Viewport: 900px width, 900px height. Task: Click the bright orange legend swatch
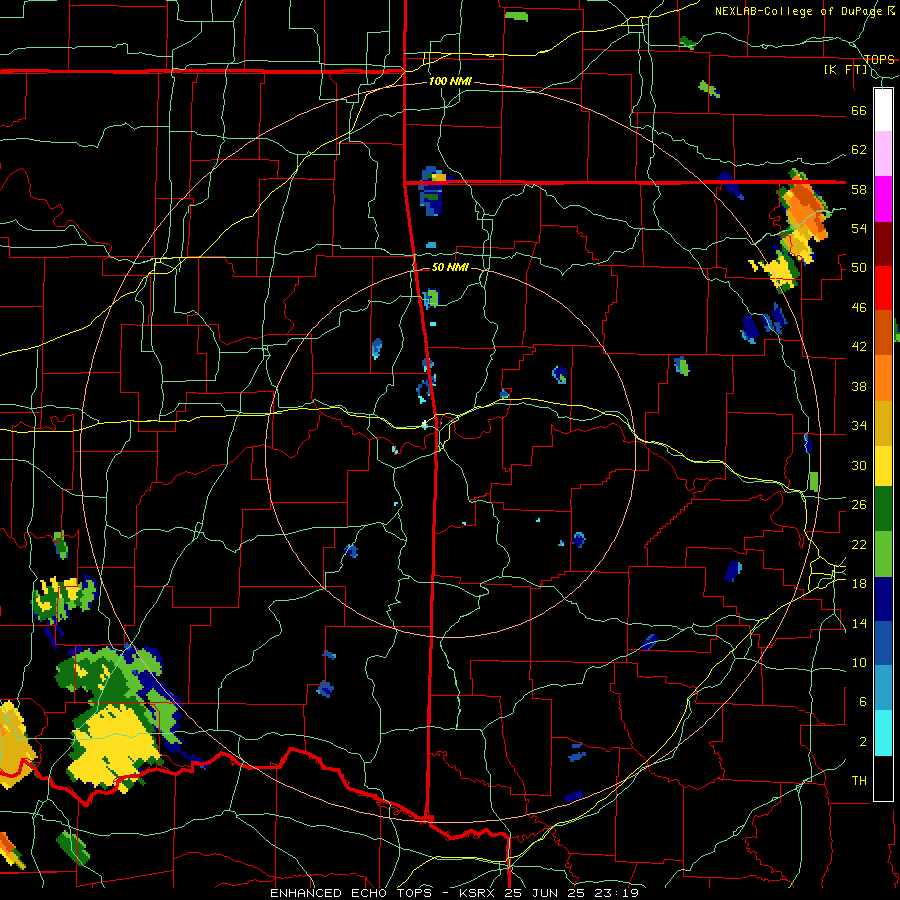pos(883,378)
